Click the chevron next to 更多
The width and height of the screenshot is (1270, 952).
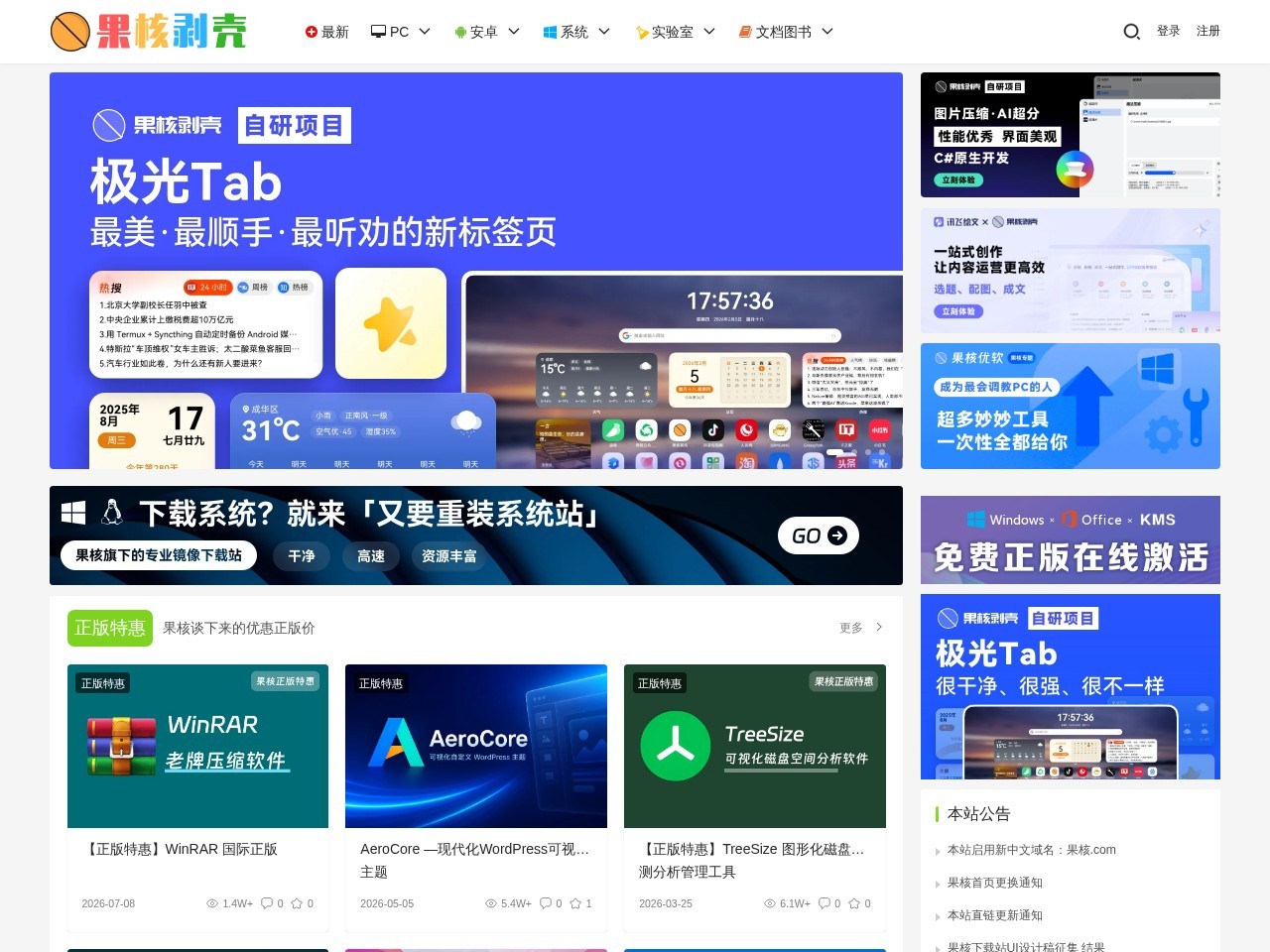[x=879, y=627]
